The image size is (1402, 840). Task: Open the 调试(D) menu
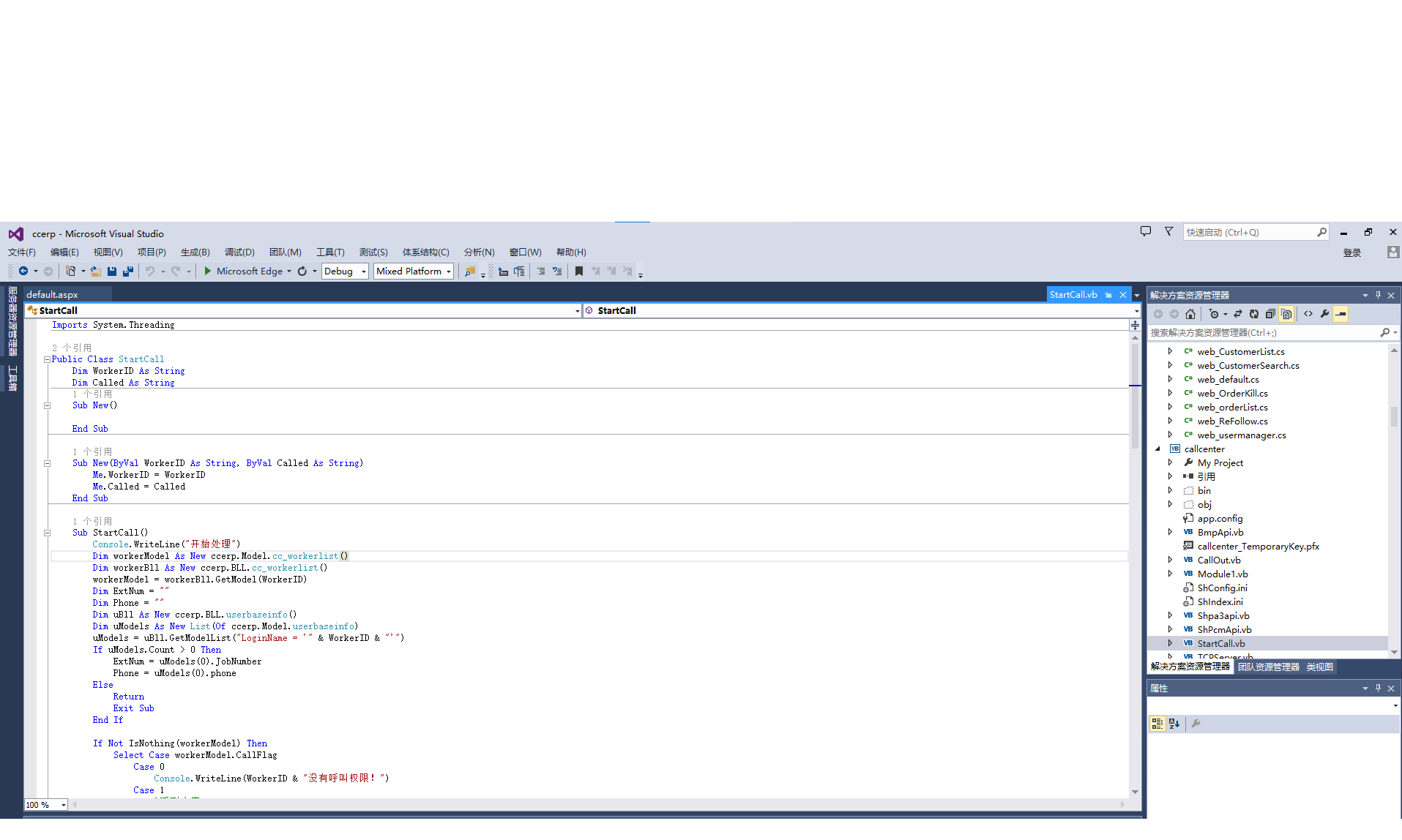coord(239,252)
